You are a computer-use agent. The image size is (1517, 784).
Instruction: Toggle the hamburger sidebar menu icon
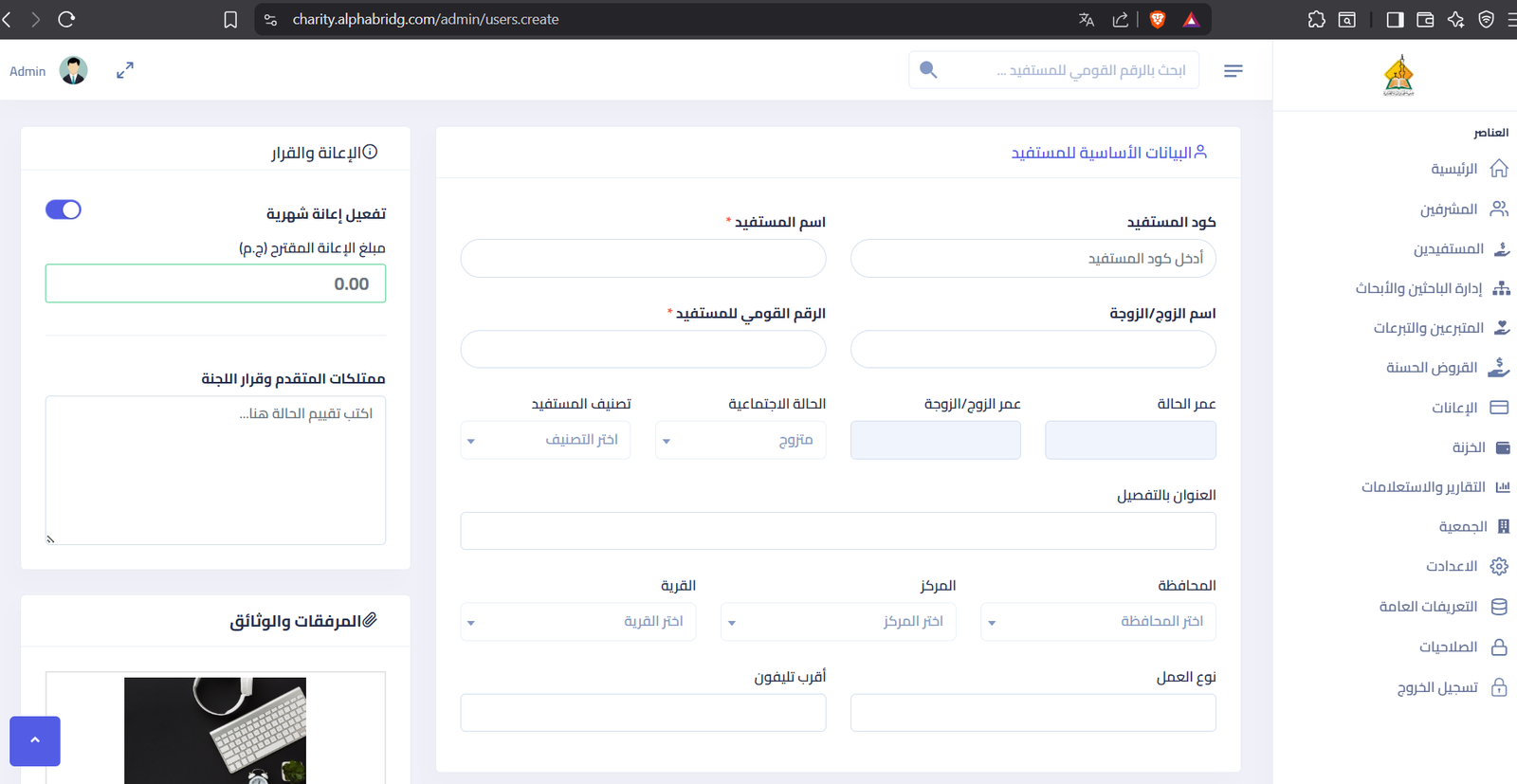pyautogui.click(x=1234, y=71)
